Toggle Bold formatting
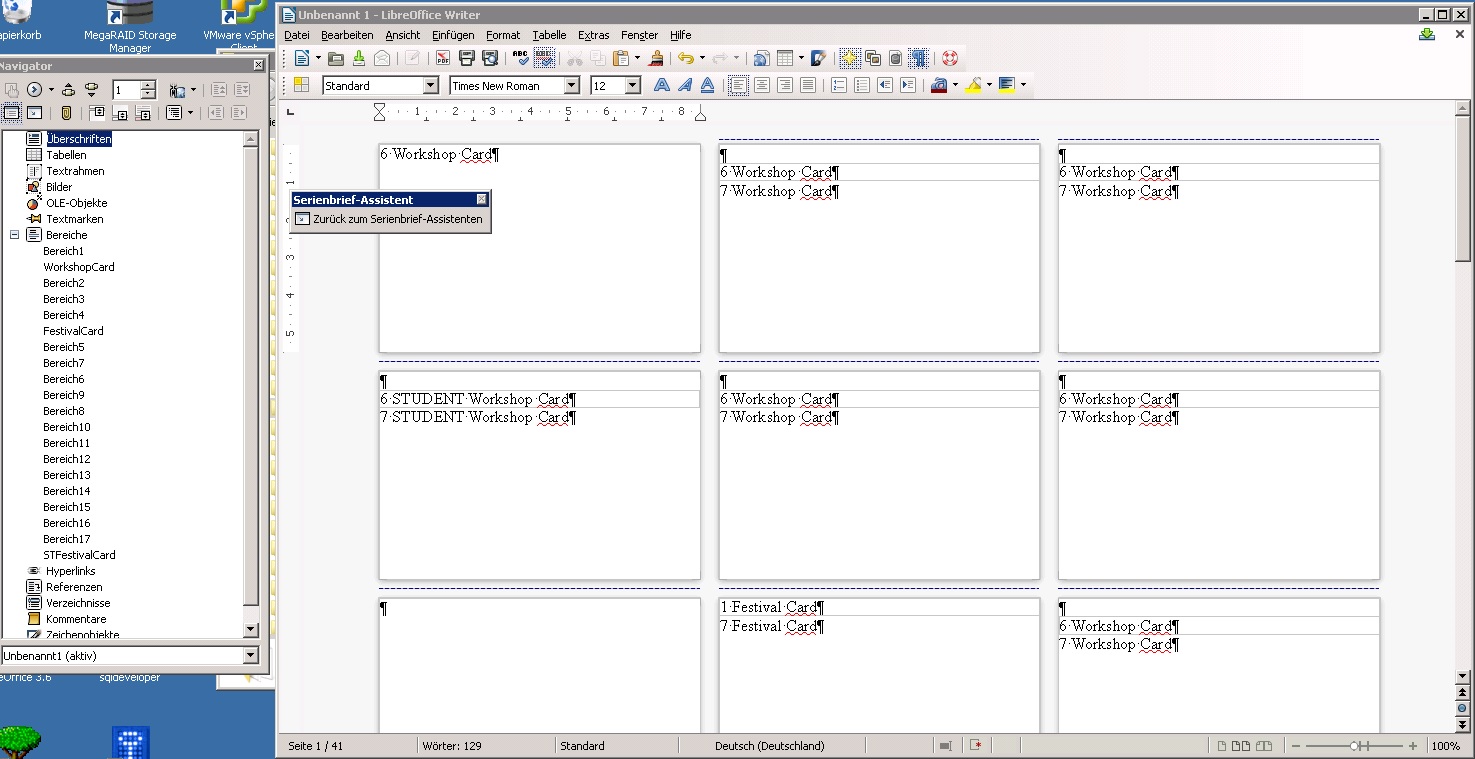Image resolution: width=1475 pixels, height=759 pixels. [x=662, y=85]
